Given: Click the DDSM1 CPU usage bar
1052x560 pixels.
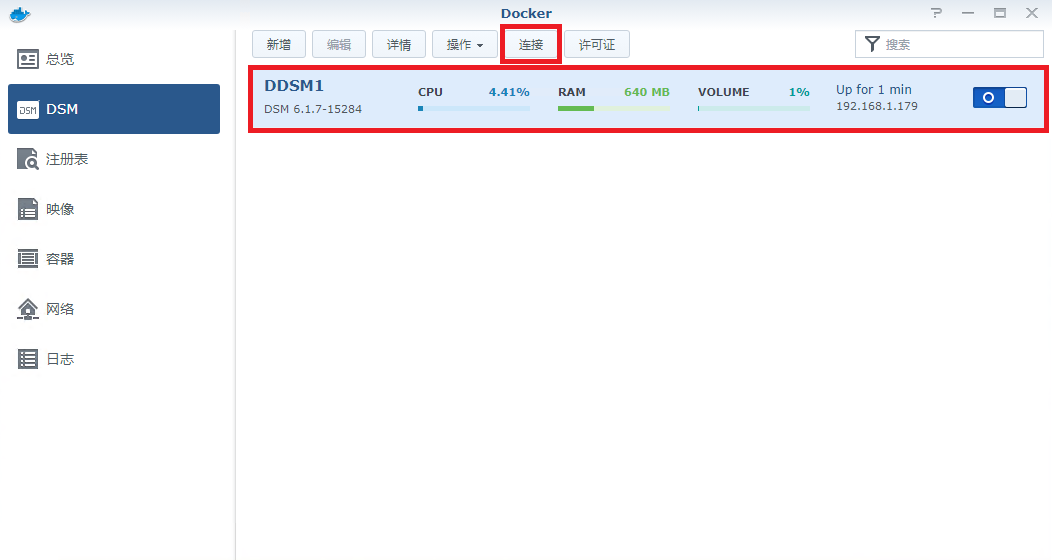Looking at the screenshot, I should [473, 108].
